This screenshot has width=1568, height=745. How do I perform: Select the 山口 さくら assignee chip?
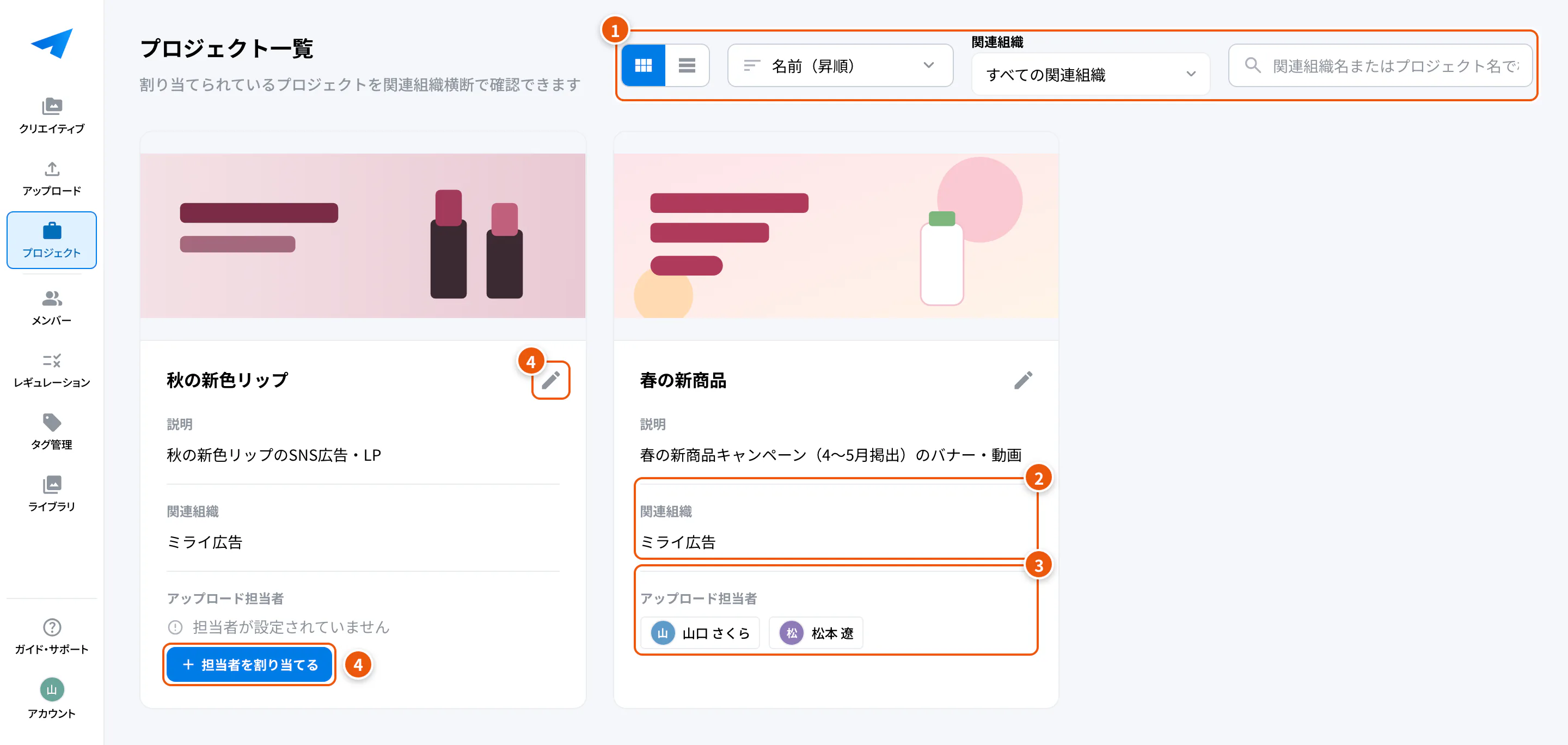tap(700, 633)
